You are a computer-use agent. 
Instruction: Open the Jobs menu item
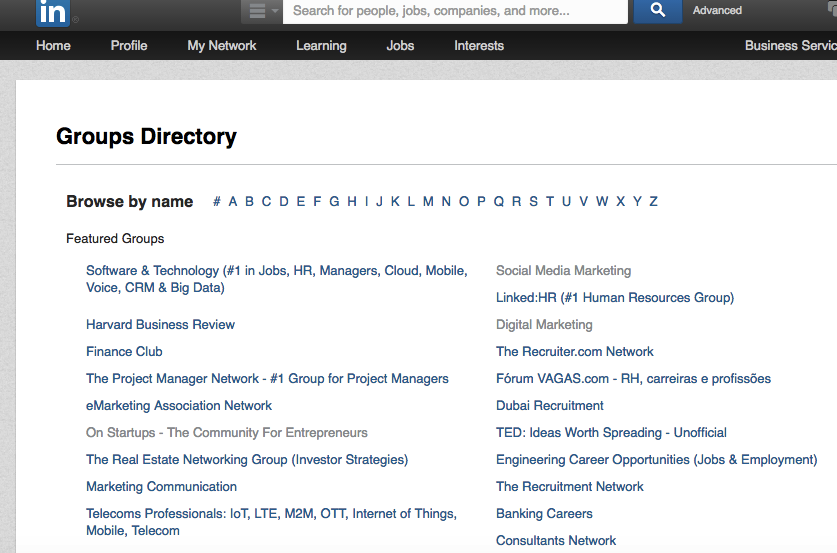coord(400,46)
